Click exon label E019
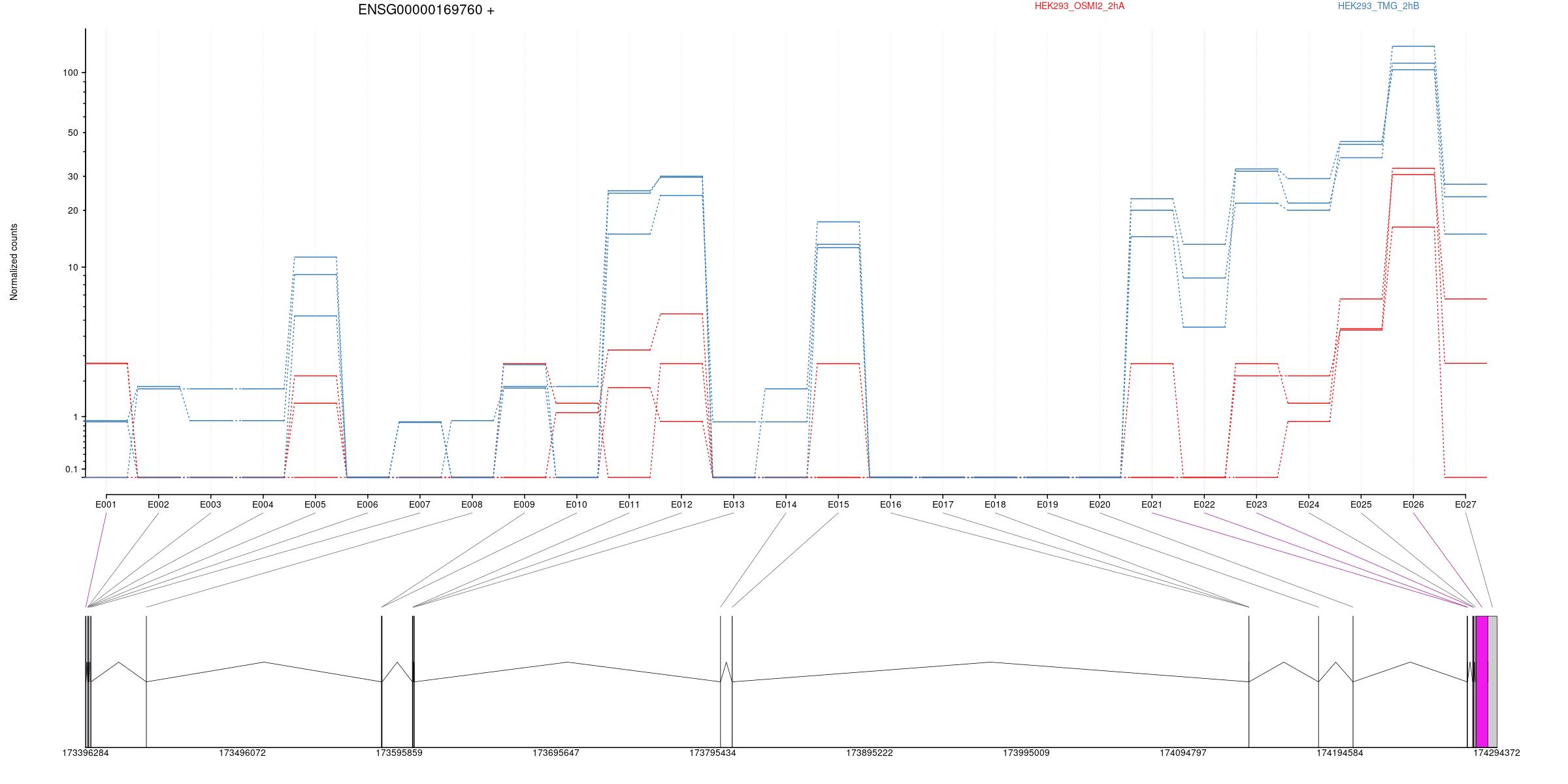This screenshot has height=784, width=1568. coord(1047,504)
